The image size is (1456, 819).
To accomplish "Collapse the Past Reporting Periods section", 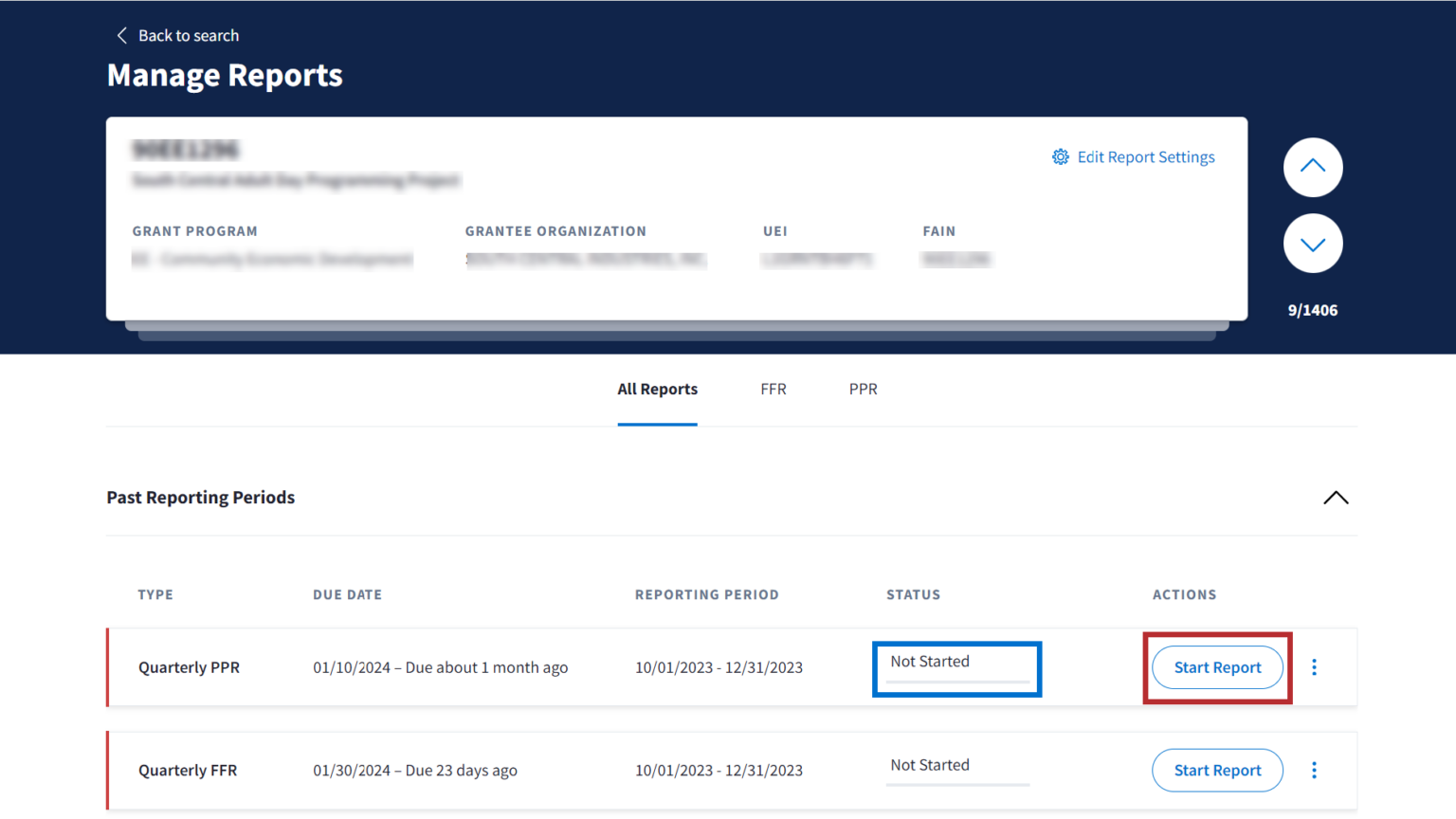I will tap(1335, 498).
